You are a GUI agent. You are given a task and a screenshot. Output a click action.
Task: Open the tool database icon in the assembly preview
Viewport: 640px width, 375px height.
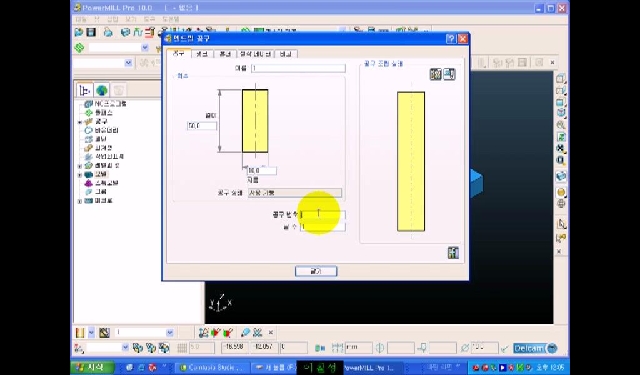pos(436,74)
